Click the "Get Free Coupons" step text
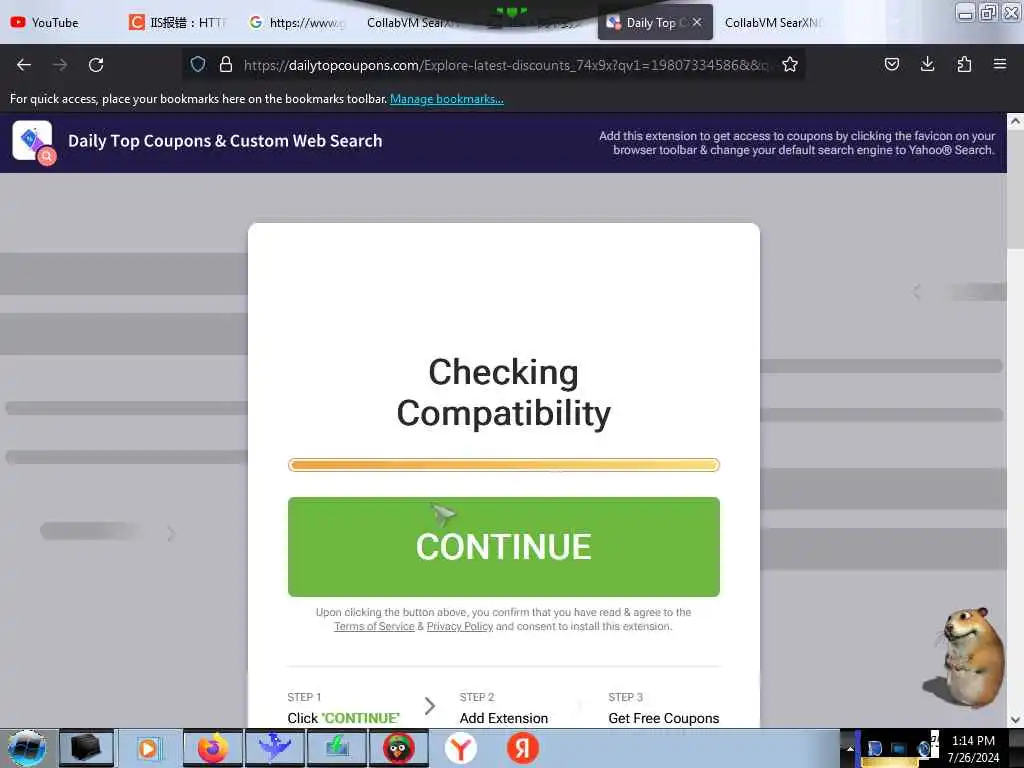Image resolution: width=1024 pixels, height=768 pixels. click(x=664, y=718)
